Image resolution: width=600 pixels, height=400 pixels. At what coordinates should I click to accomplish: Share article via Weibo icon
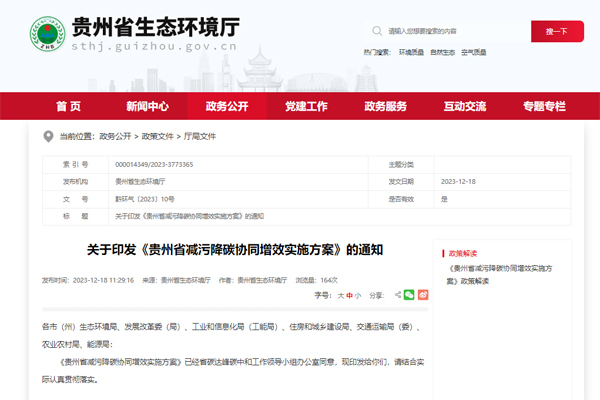[x=423, y=295]
